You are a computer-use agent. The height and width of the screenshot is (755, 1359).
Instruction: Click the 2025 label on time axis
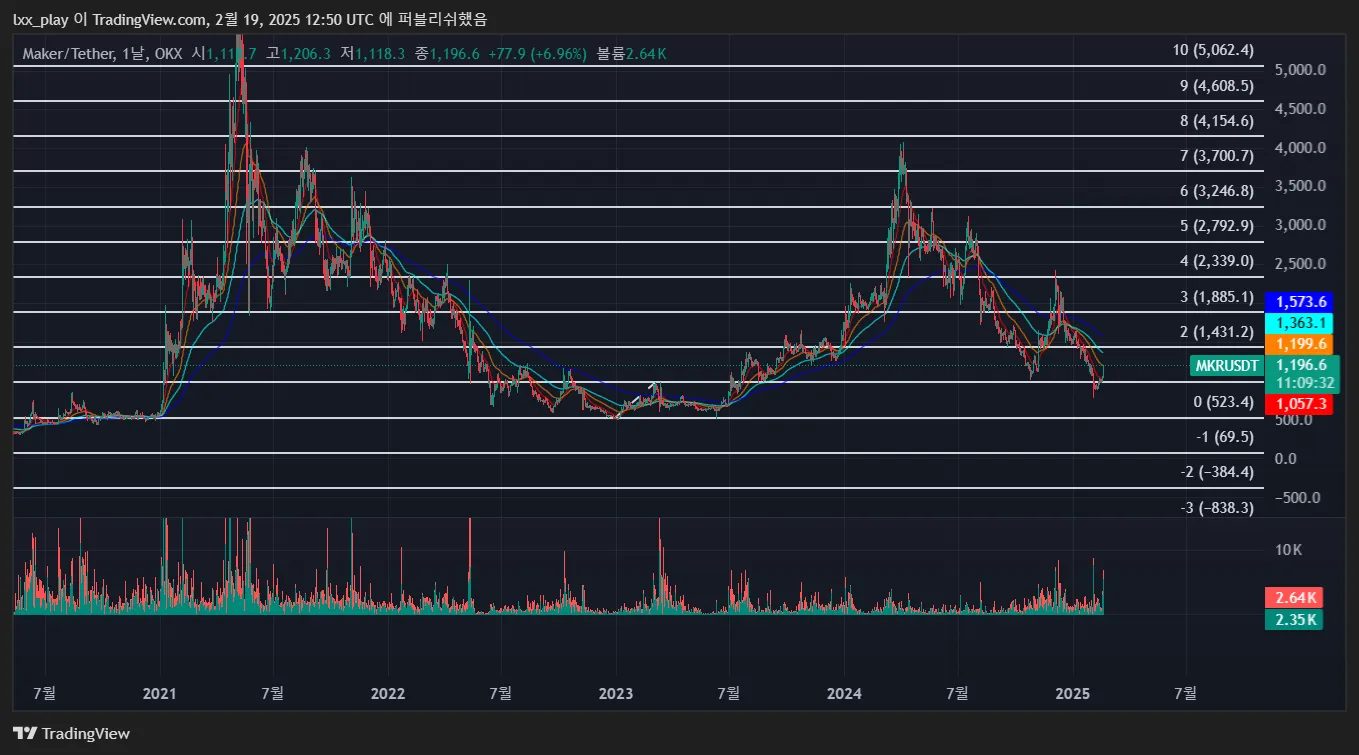pyautogui.click(x=1072, y=693)
